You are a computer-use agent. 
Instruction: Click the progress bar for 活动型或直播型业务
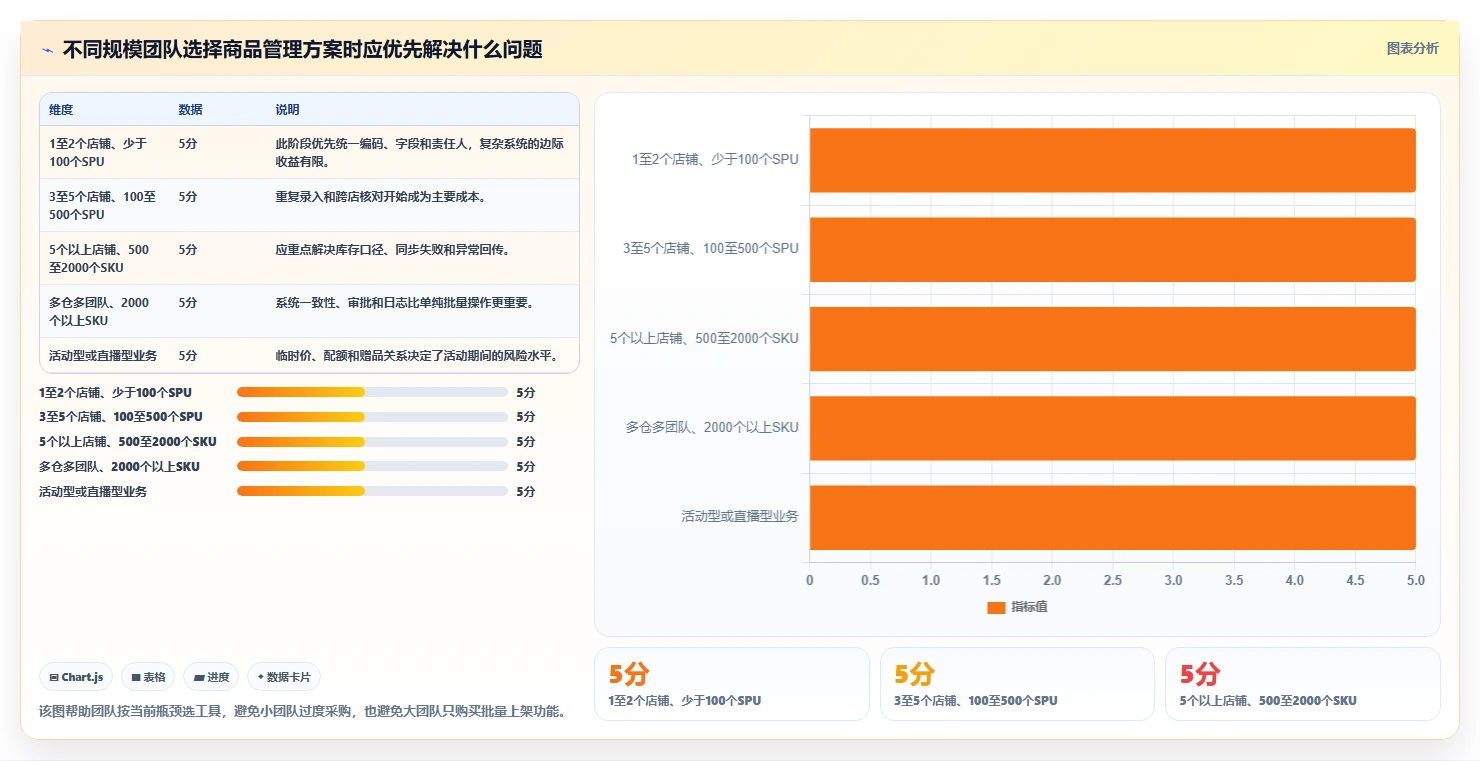[372, 492]
